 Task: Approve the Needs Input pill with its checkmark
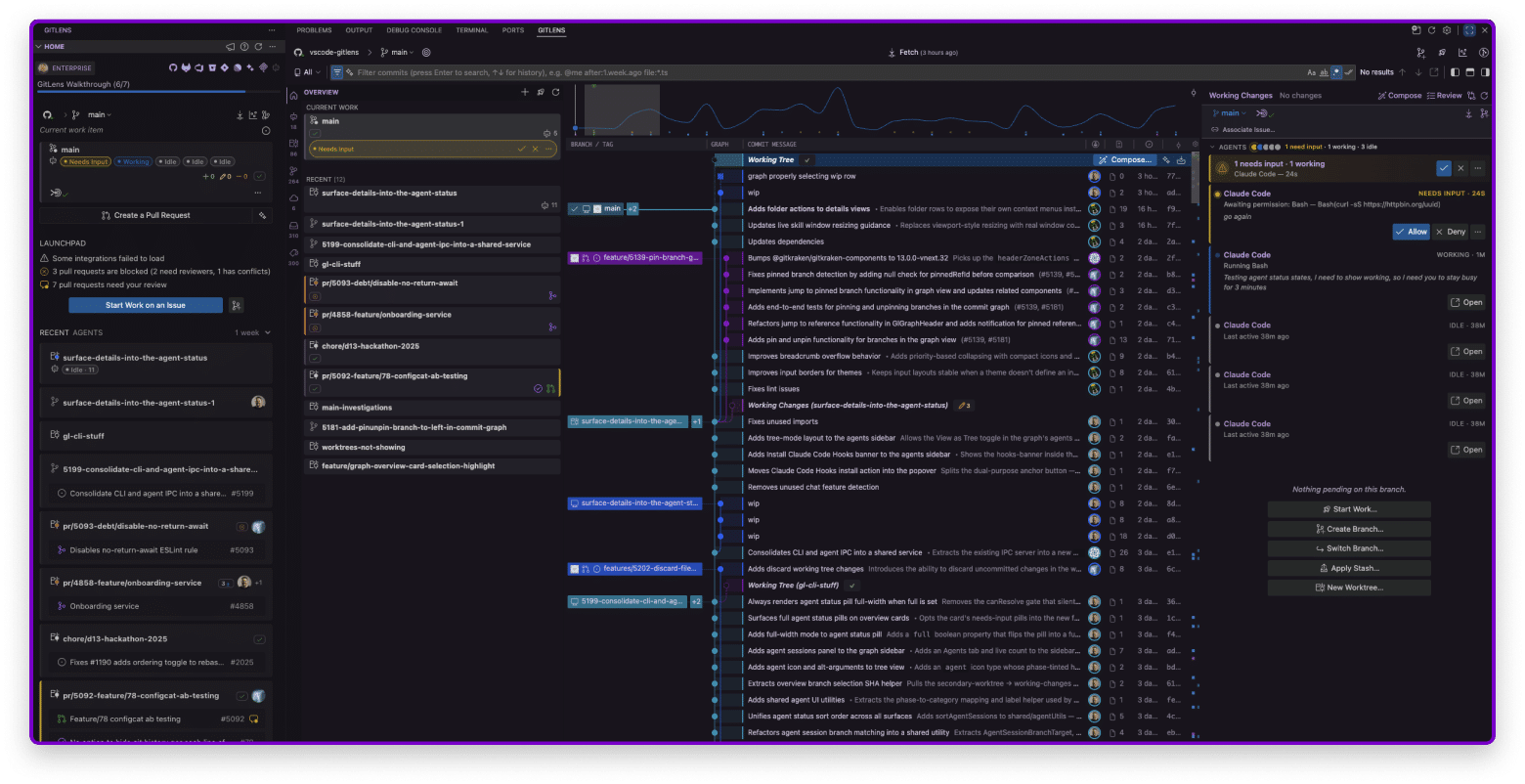click(x=521, y=149)
